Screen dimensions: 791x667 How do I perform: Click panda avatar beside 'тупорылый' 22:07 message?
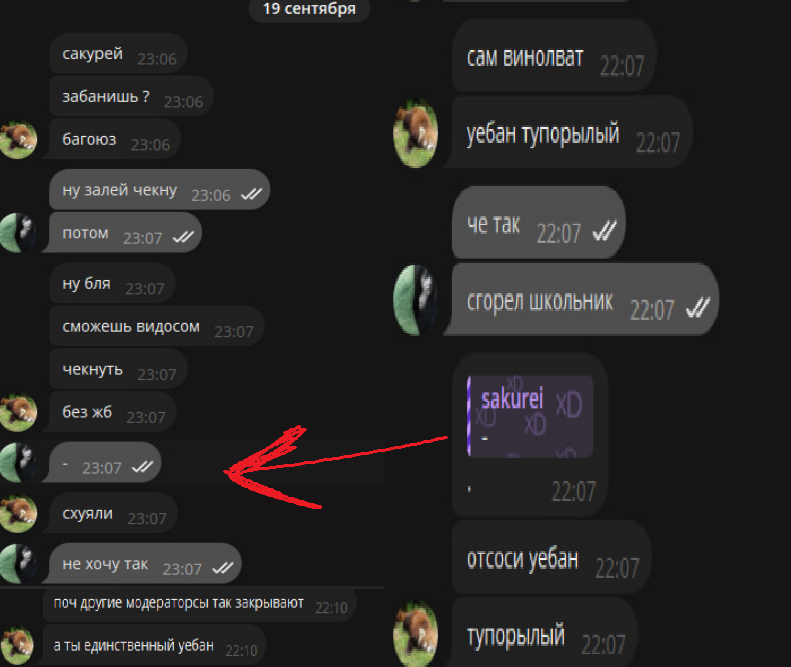click(x=415, y=633)
